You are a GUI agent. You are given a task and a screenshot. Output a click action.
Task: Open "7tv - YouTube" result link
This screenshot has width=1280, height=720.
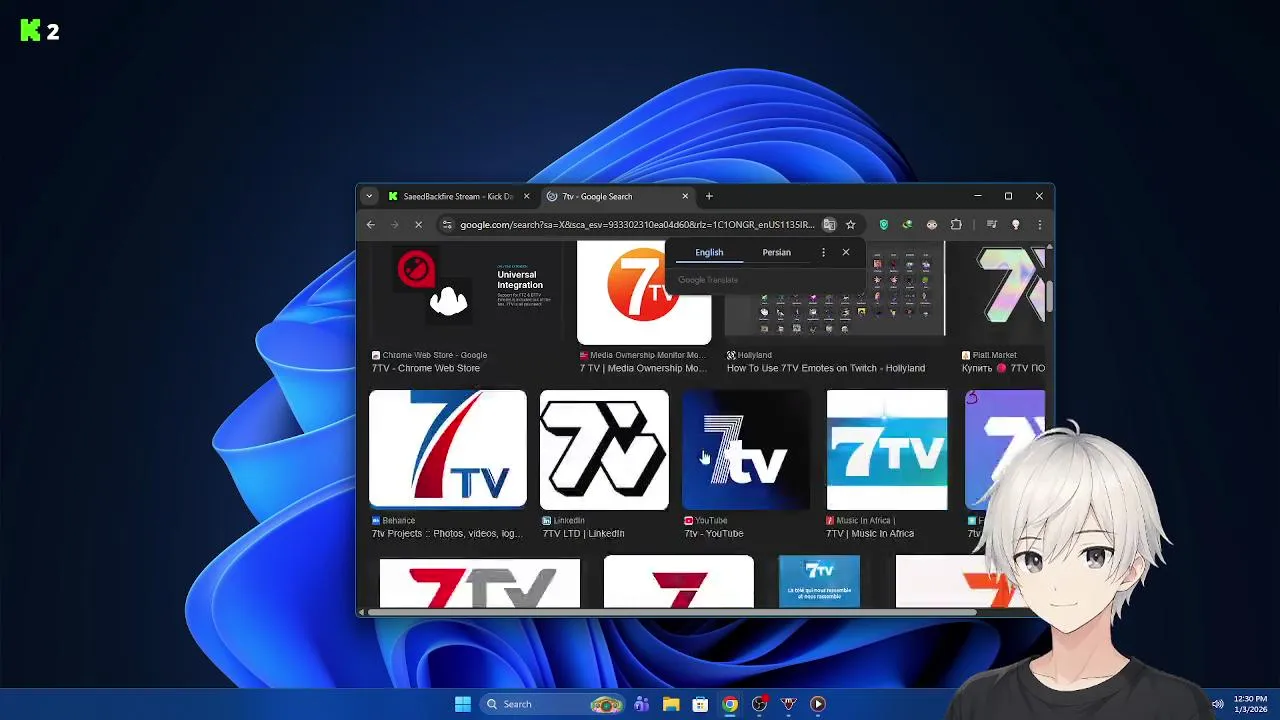click(714, 533)
